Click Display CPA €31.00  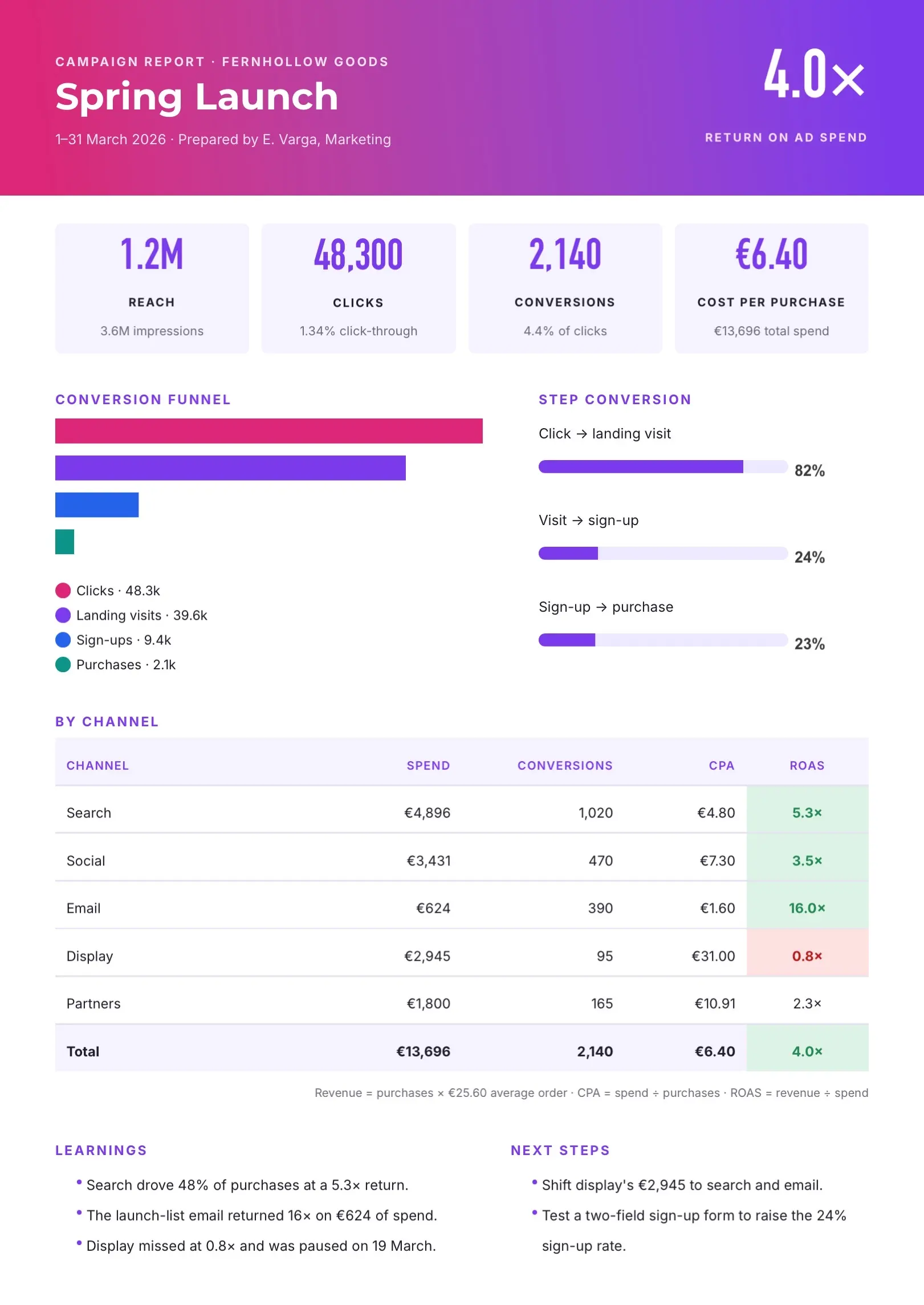point(713,956)
